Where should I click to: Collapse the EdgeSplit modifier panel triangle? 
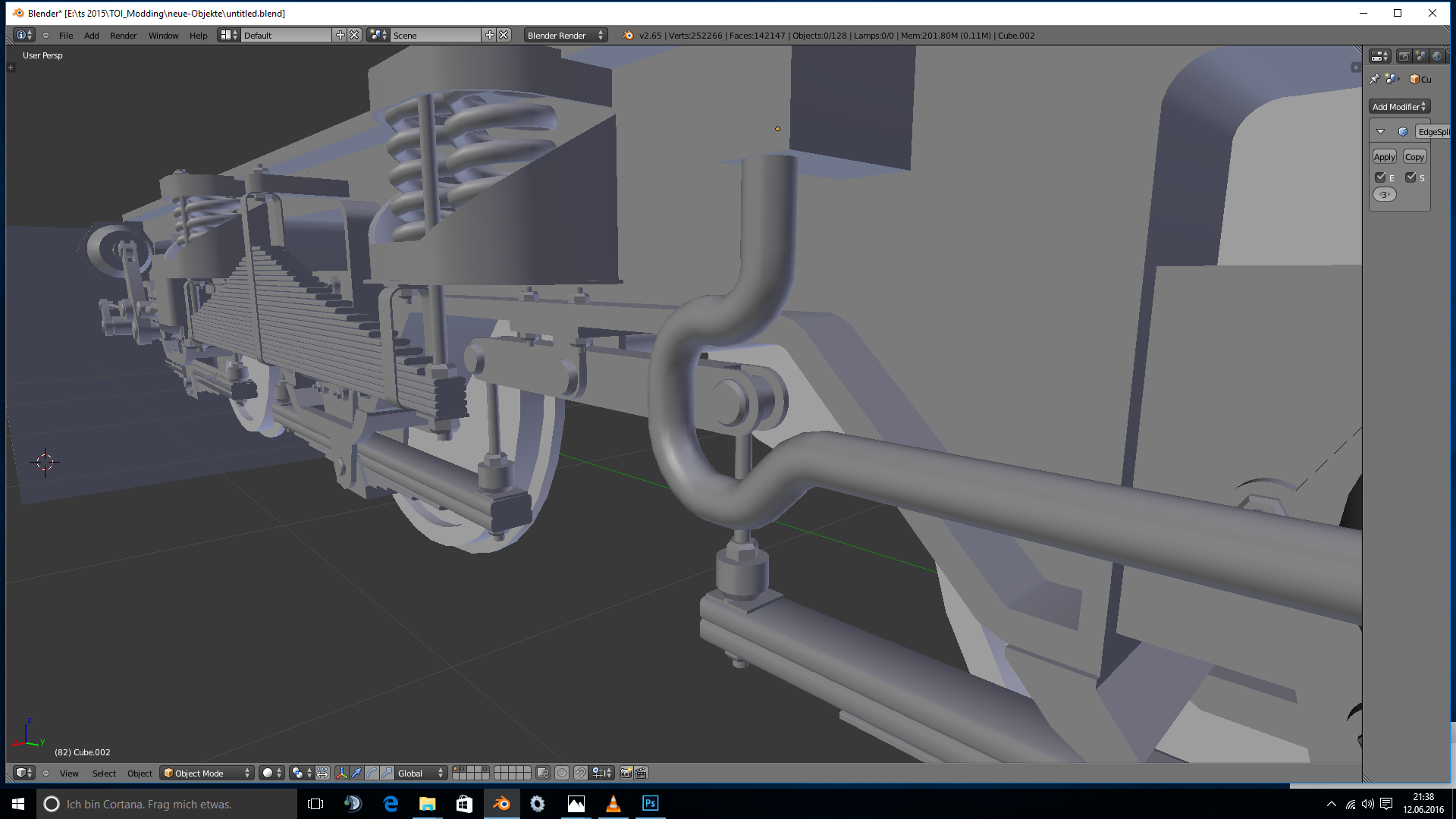[1380, 132]
